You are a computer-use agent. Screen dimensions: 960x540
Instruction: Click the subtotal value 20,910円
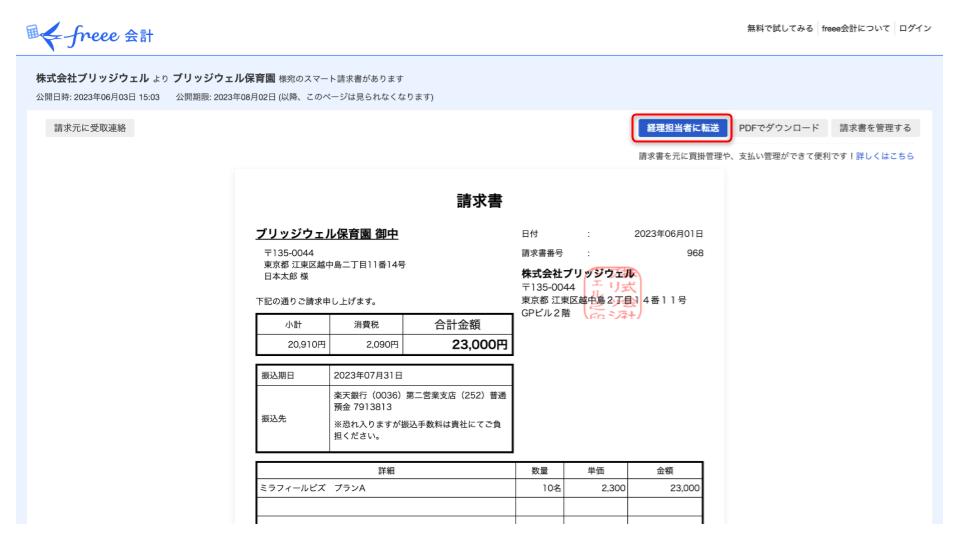(x=306, y=345)
